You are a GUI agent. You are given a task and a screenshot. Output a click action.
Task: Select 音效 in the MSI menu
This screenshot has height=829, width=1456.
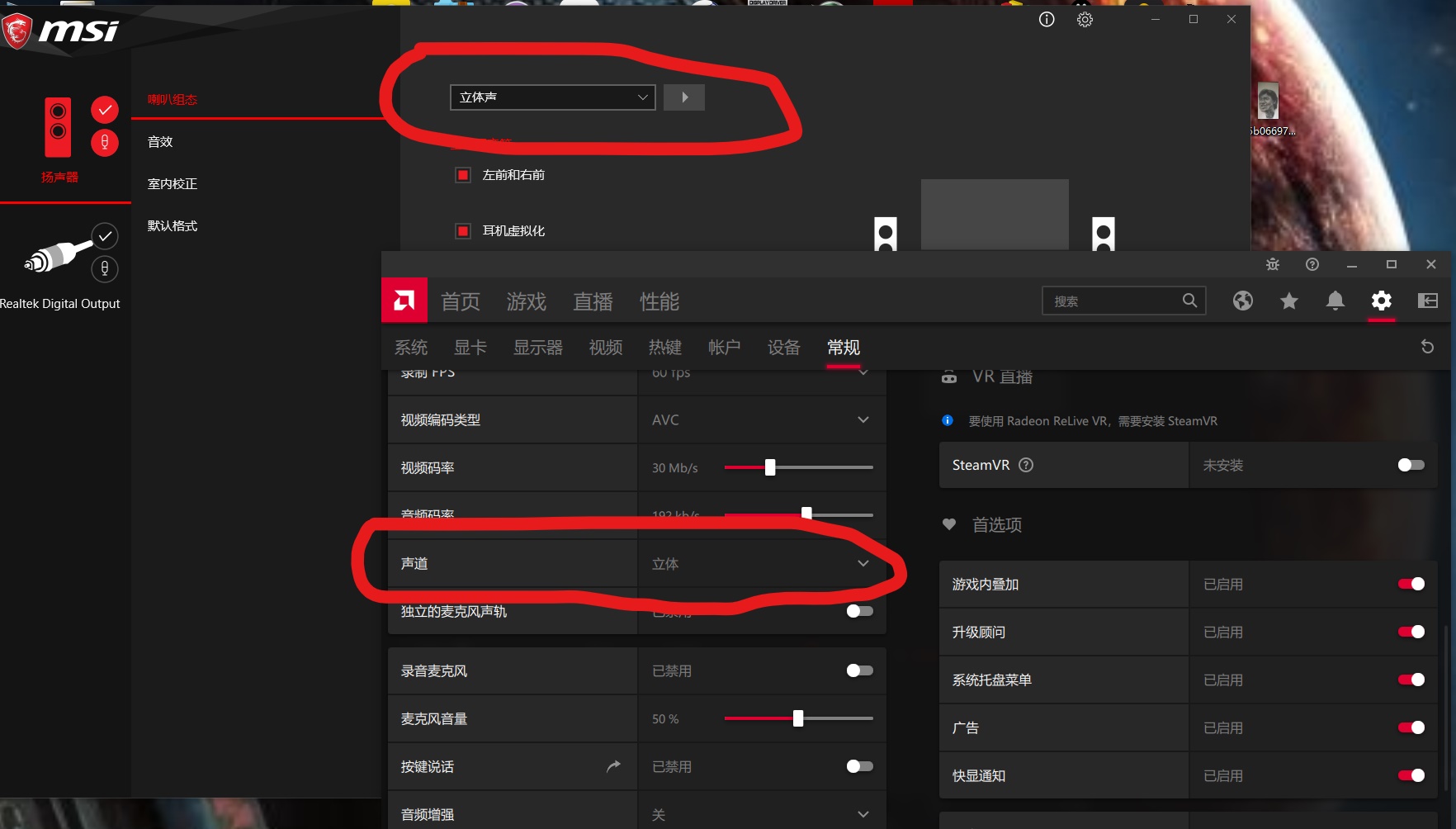click(160, 142)
